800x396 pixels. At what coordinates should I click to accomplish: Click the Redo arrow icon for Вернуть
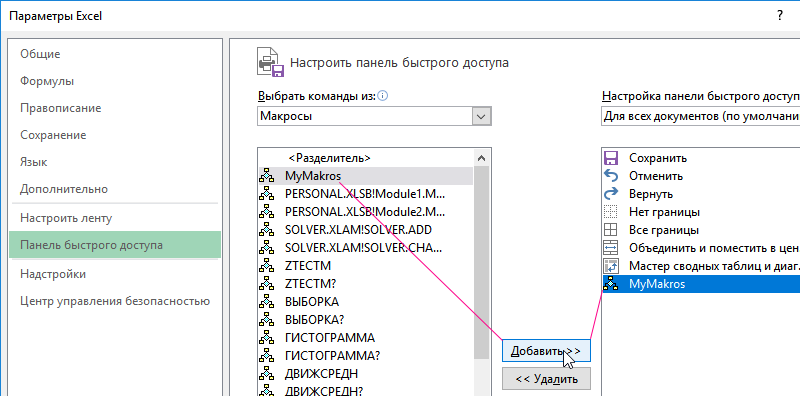611,194
